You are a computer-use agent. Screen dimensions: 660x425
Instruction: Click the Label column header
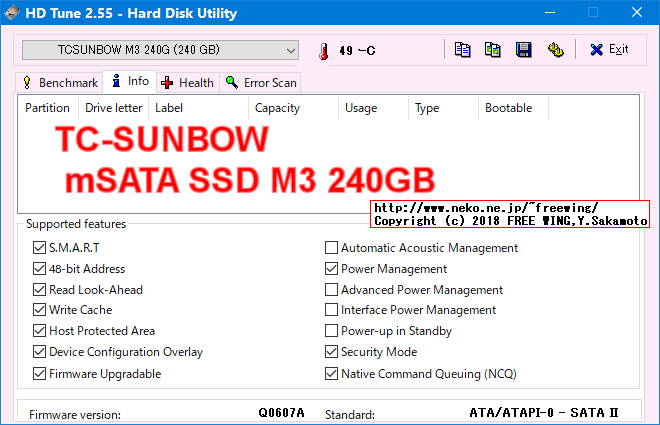(198, 108)
